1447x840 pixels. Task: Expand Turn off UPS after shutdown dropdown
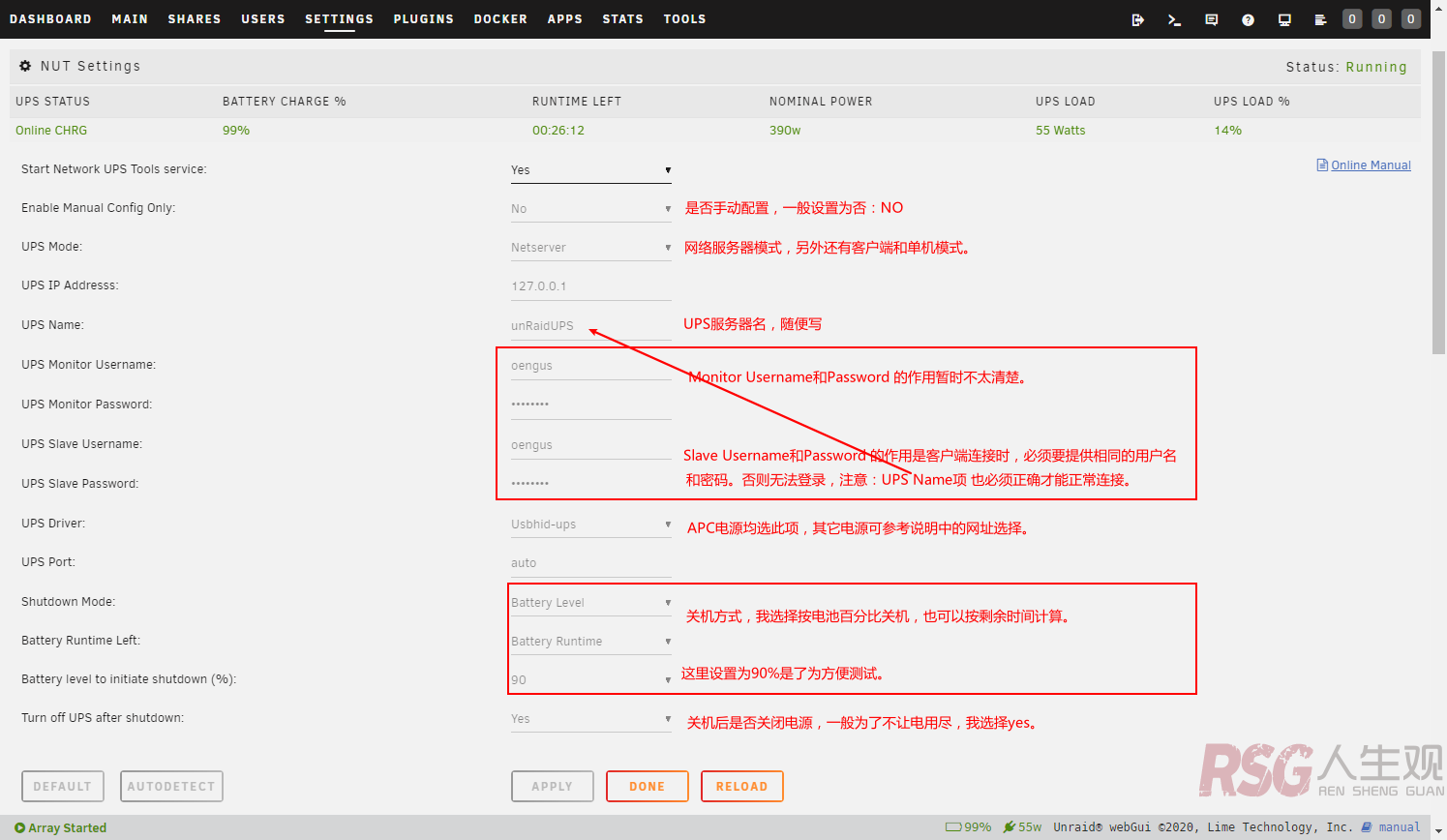[x=591, y=719]
